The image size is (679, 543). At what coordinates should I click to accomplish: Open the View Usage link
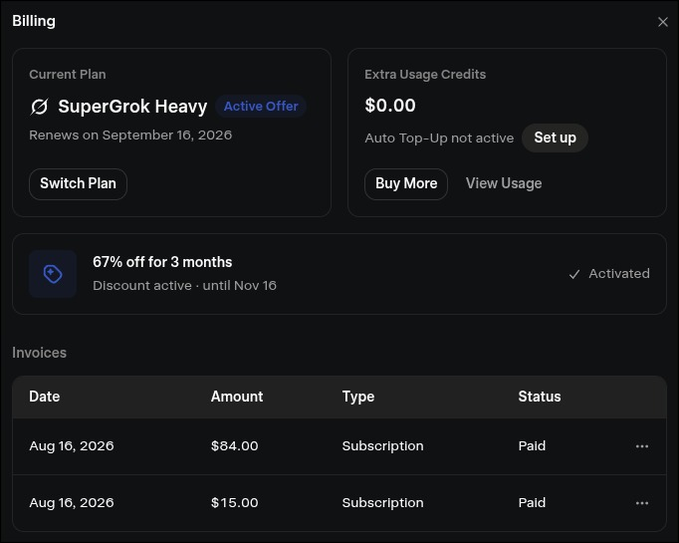pos(504,184)
